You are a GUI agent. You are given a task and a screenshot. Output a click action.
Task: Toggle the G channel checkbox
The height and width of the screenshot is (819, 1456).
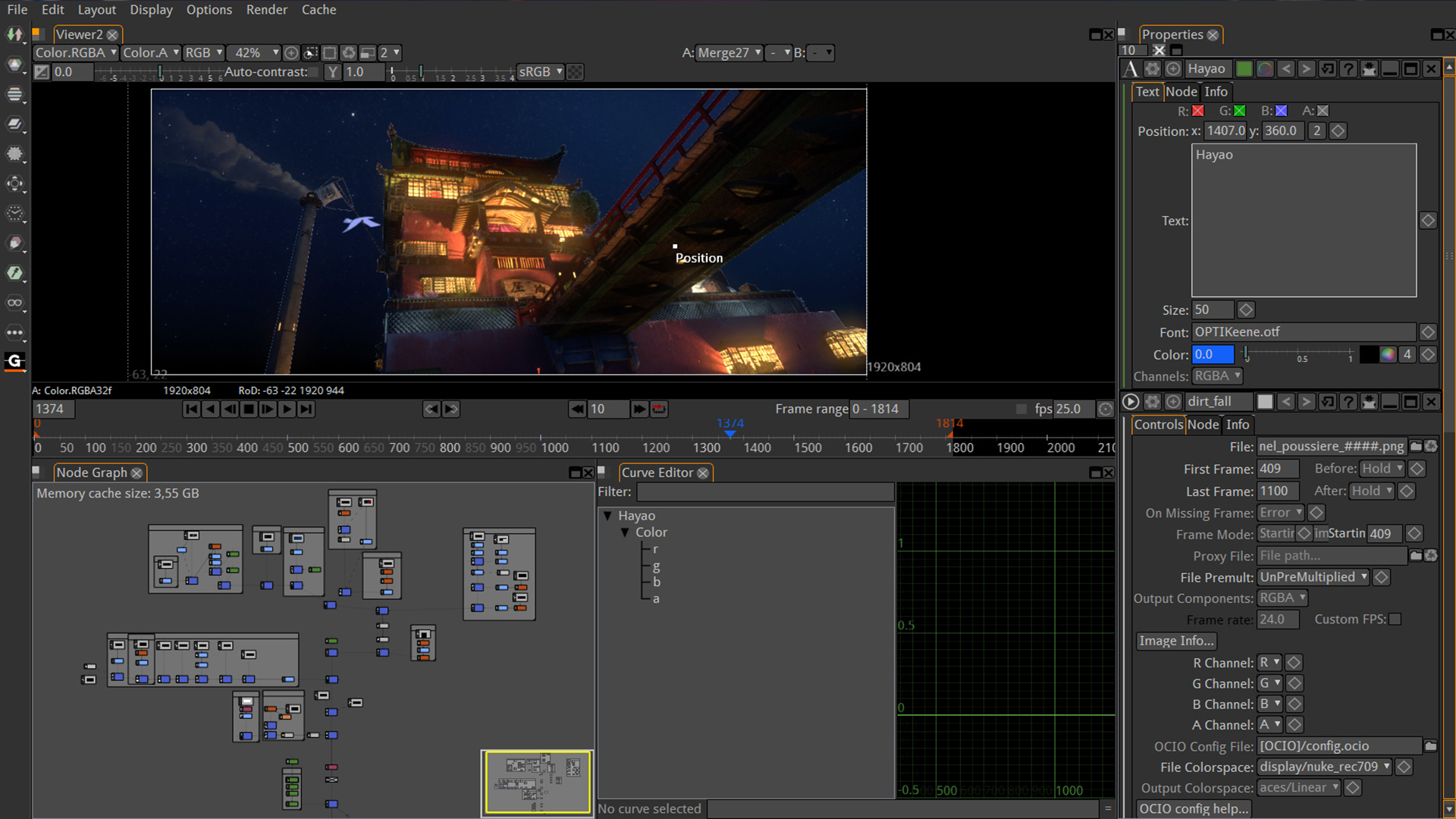[1240, 111]
